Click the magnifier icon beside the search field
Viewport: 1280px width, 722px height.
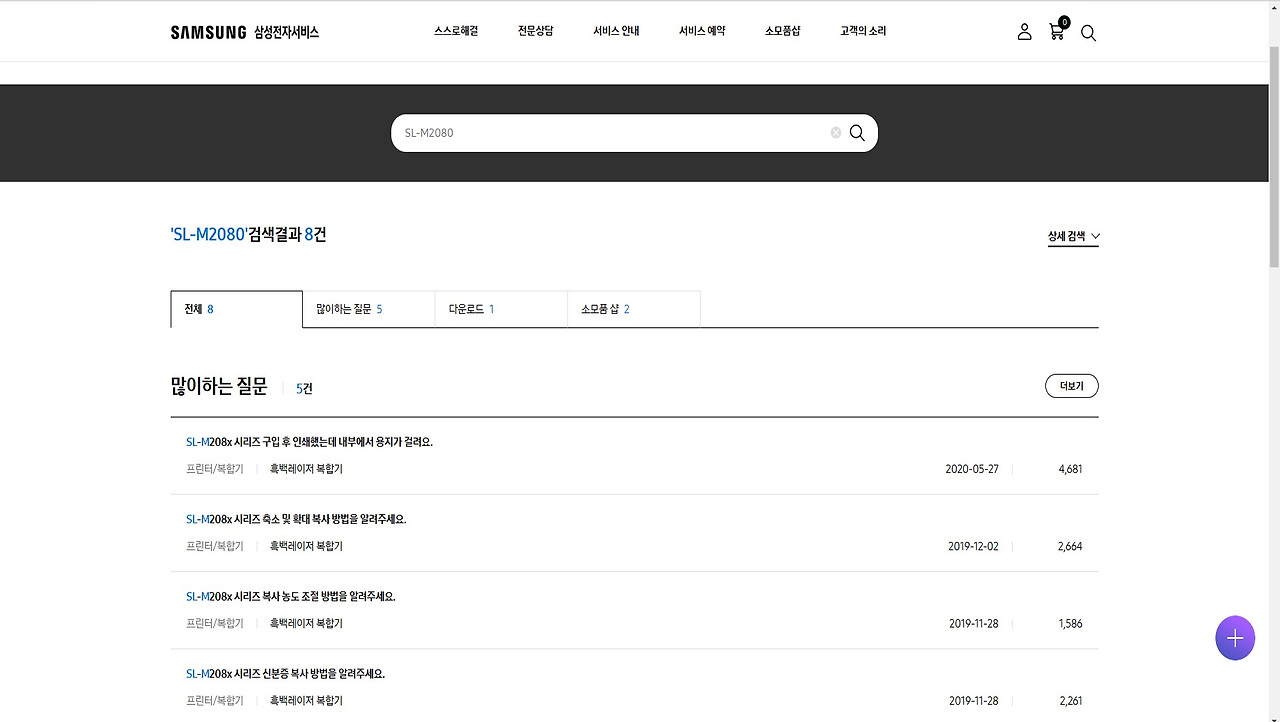pos(856,132)
